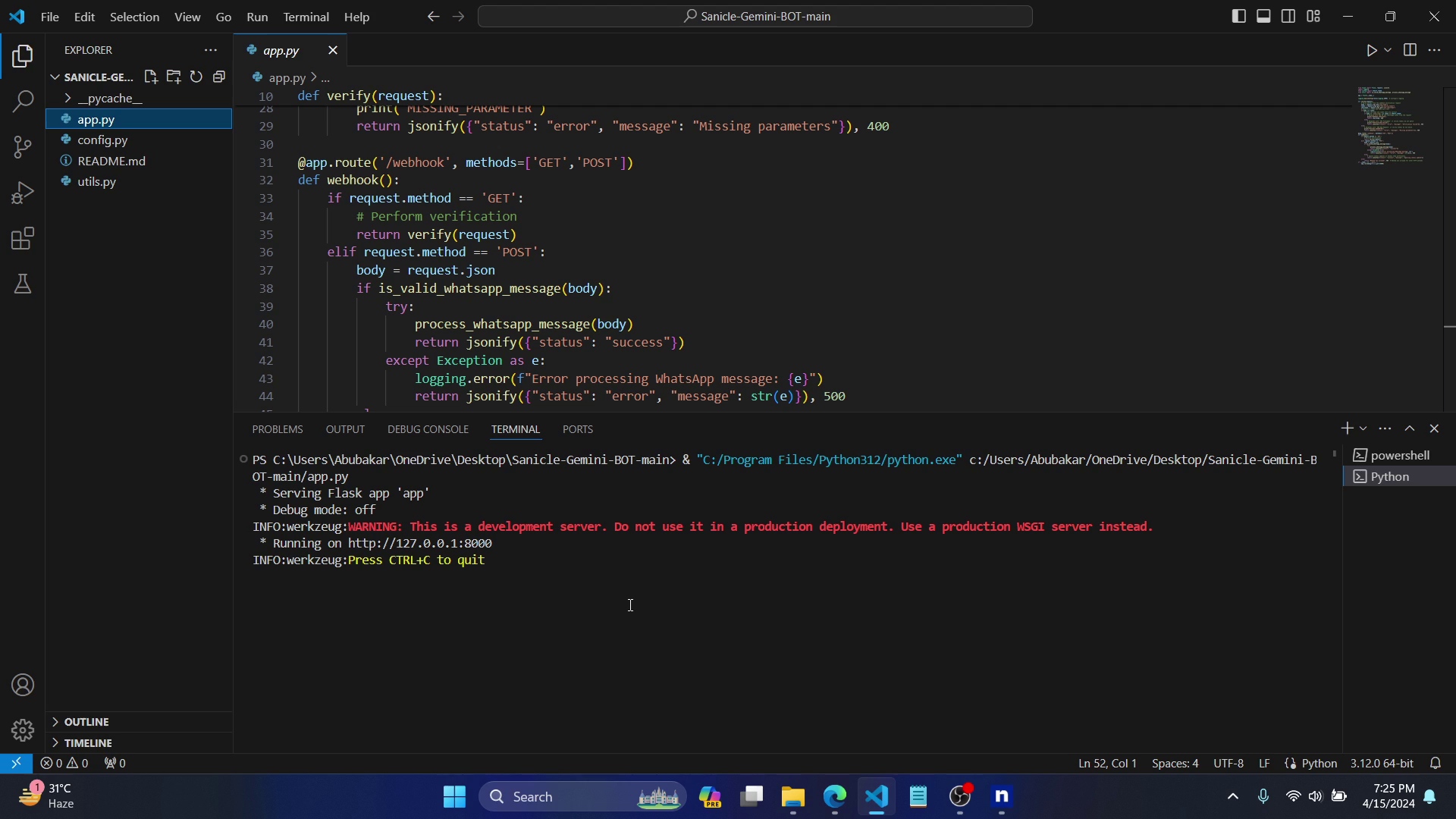
Task: Expand the __pycache__ folder
Action: click(x=109, y=98)
